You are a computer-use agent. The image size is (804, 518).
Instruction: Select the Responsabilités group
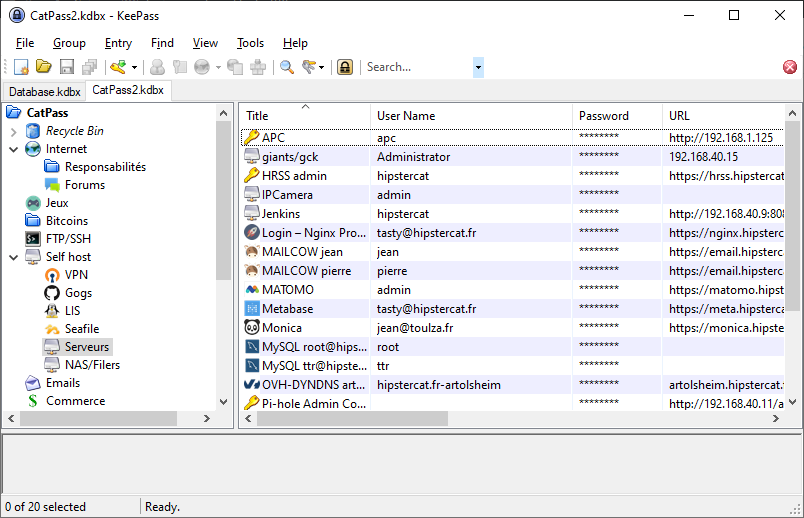(x=105, y=167)
